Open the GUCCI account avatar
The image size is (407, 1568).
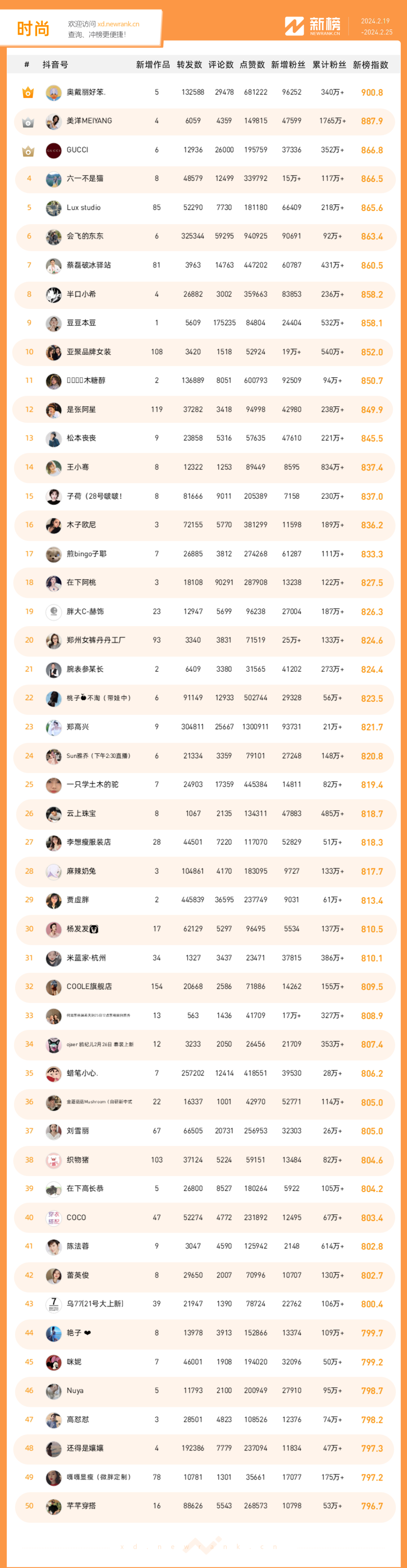54,151
